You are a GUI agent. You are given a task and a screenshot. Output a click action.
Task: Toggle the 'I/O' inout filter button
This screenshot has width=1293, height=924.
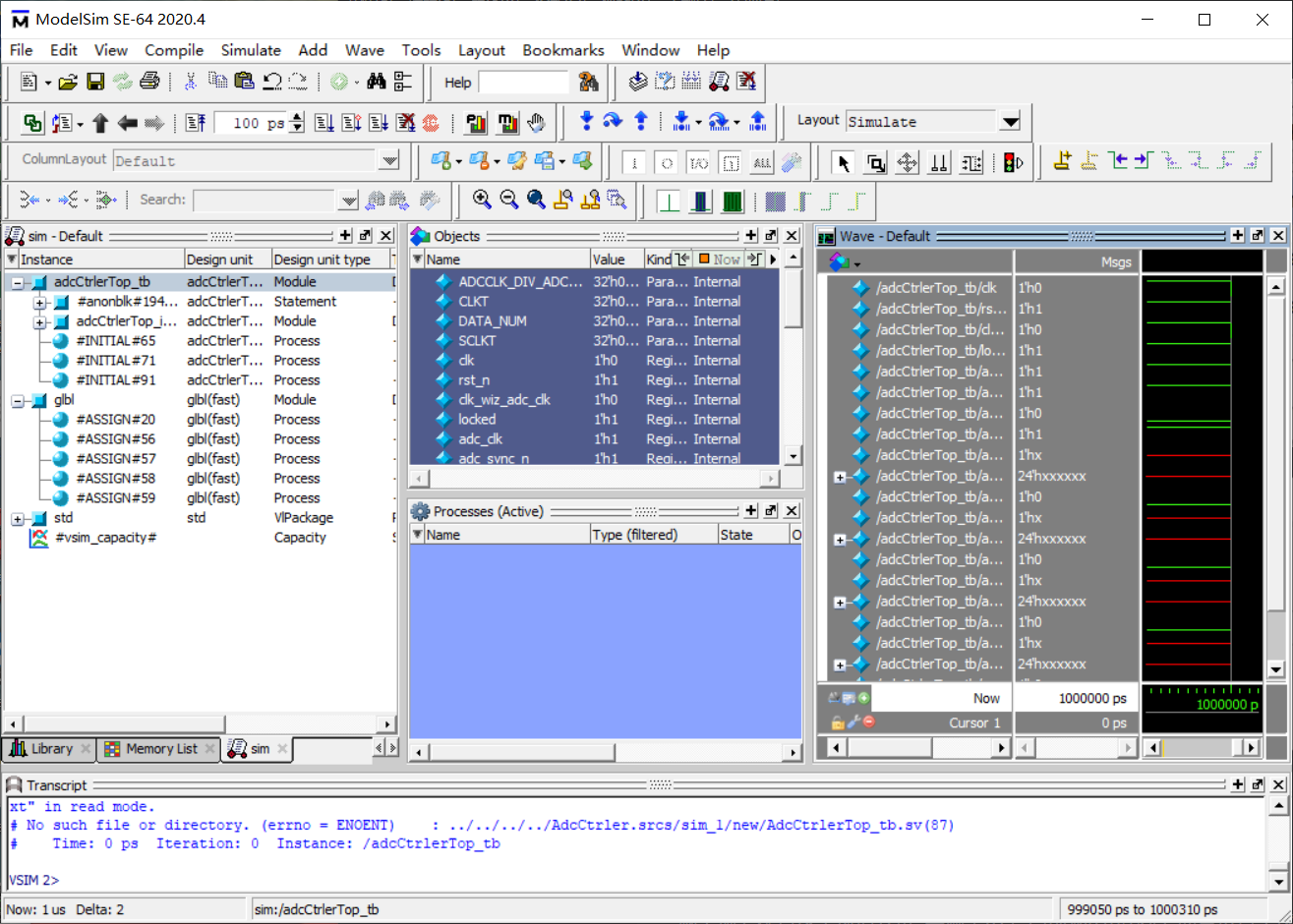tap(698, 162)
